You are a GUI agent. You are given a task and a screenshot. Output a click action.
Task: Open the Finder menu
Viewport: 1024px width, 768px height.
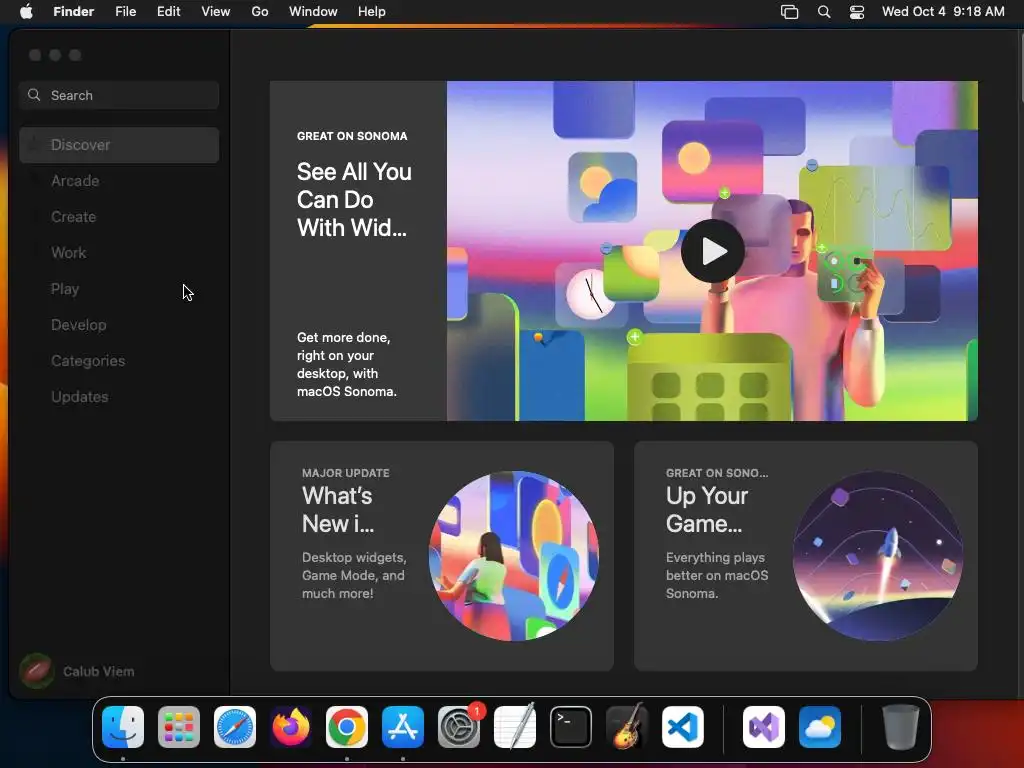coord(74,12)
